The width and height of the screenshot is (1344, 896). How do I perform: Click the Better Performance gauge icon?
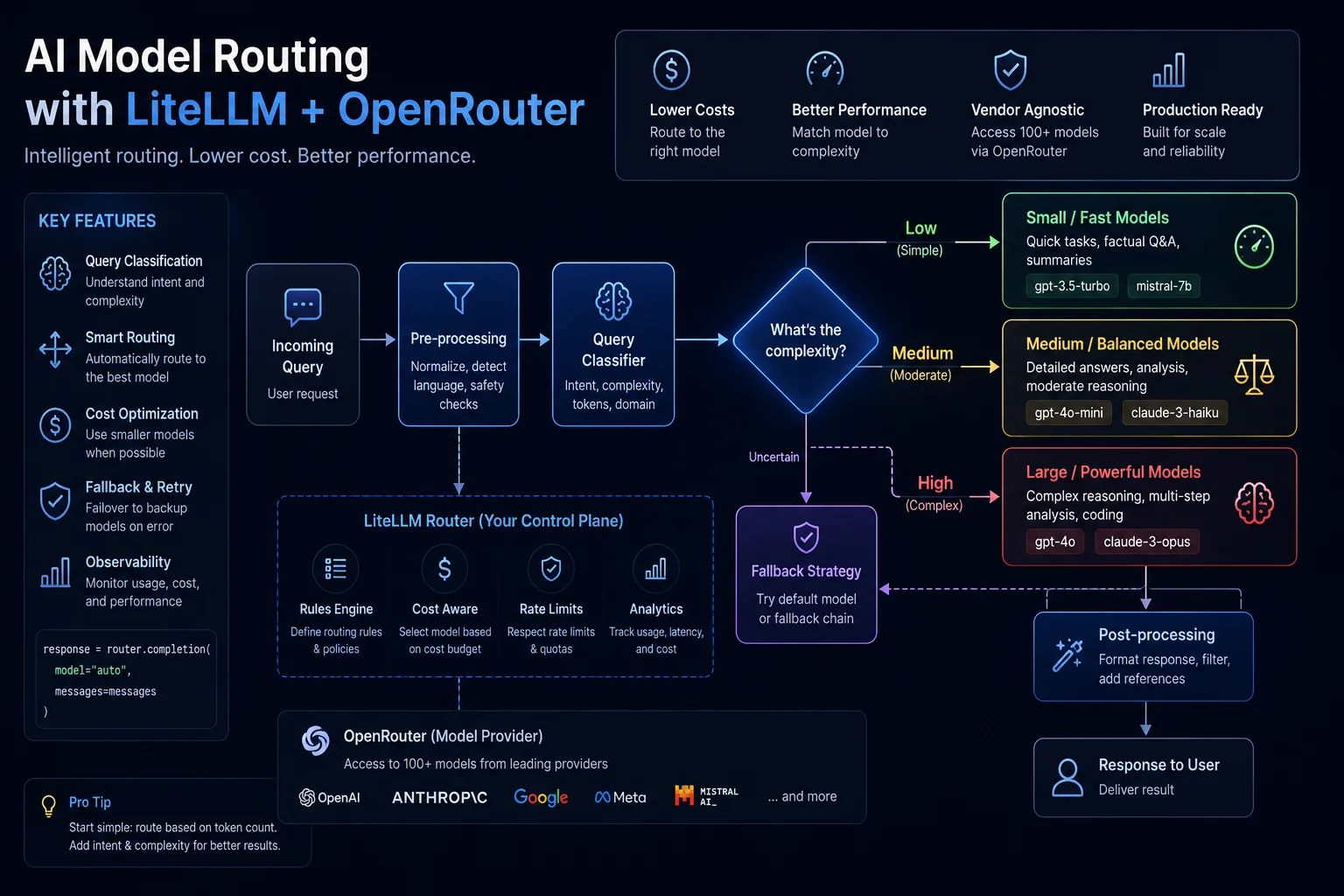[x=824, y=69]
